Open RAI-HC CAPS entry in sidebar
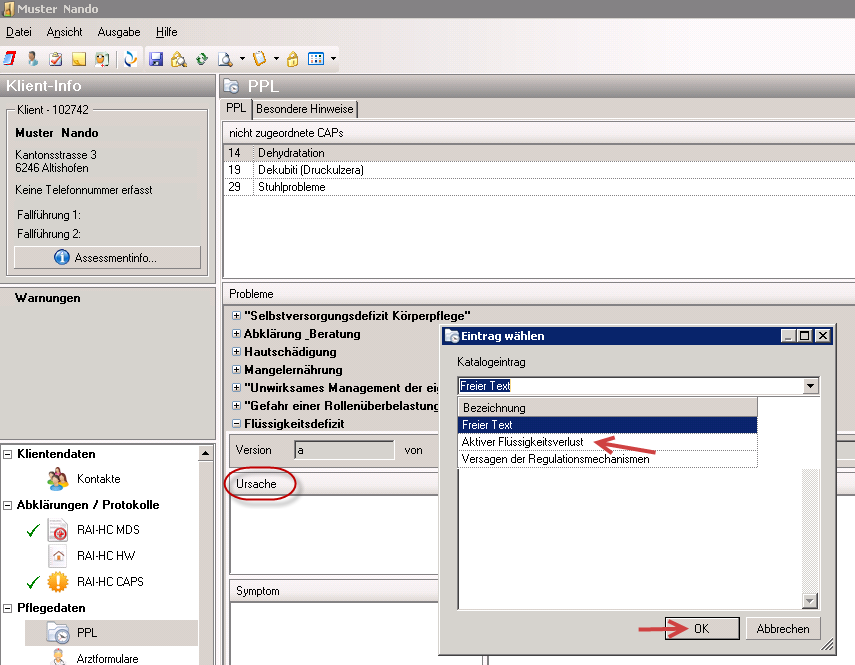 110,582
